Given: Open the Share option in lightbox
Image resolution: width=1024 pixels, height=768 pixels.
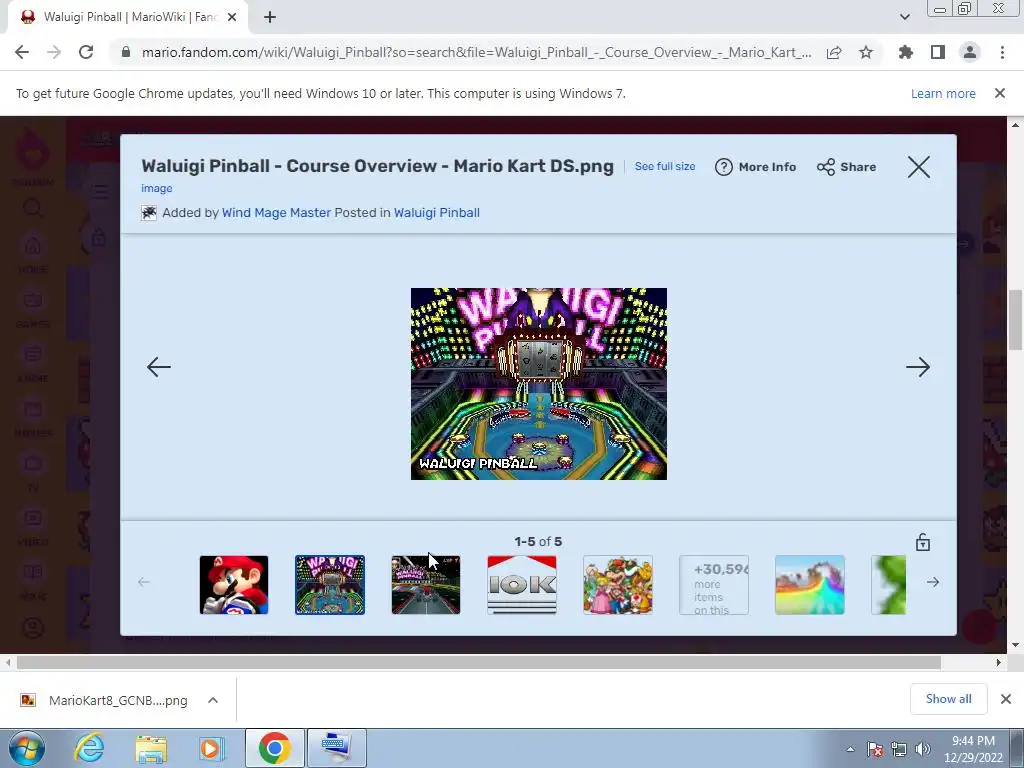Looking at the screenshot, I should (x=846, y=167).
